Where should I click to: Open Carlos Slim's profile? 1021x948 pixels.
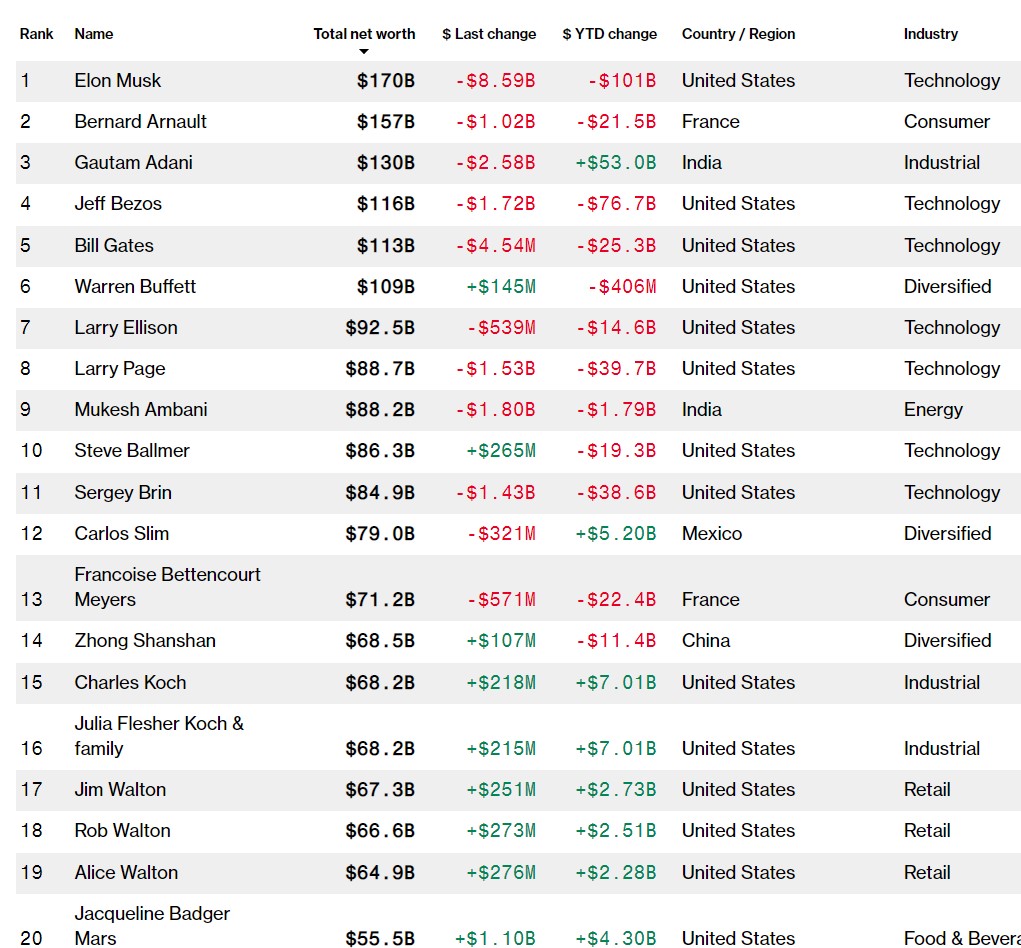click(121, 534)
